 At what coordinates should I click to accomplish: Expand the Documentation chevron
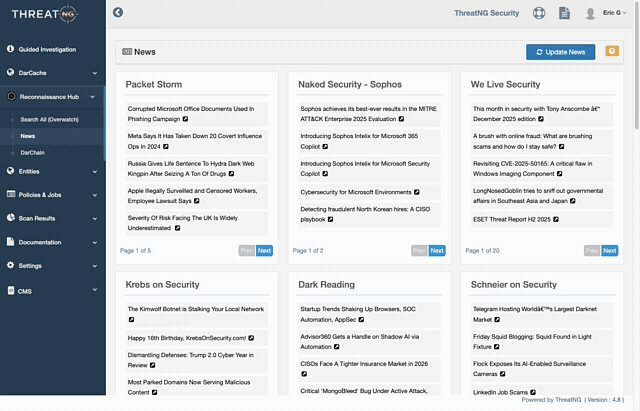click(95, 242)
